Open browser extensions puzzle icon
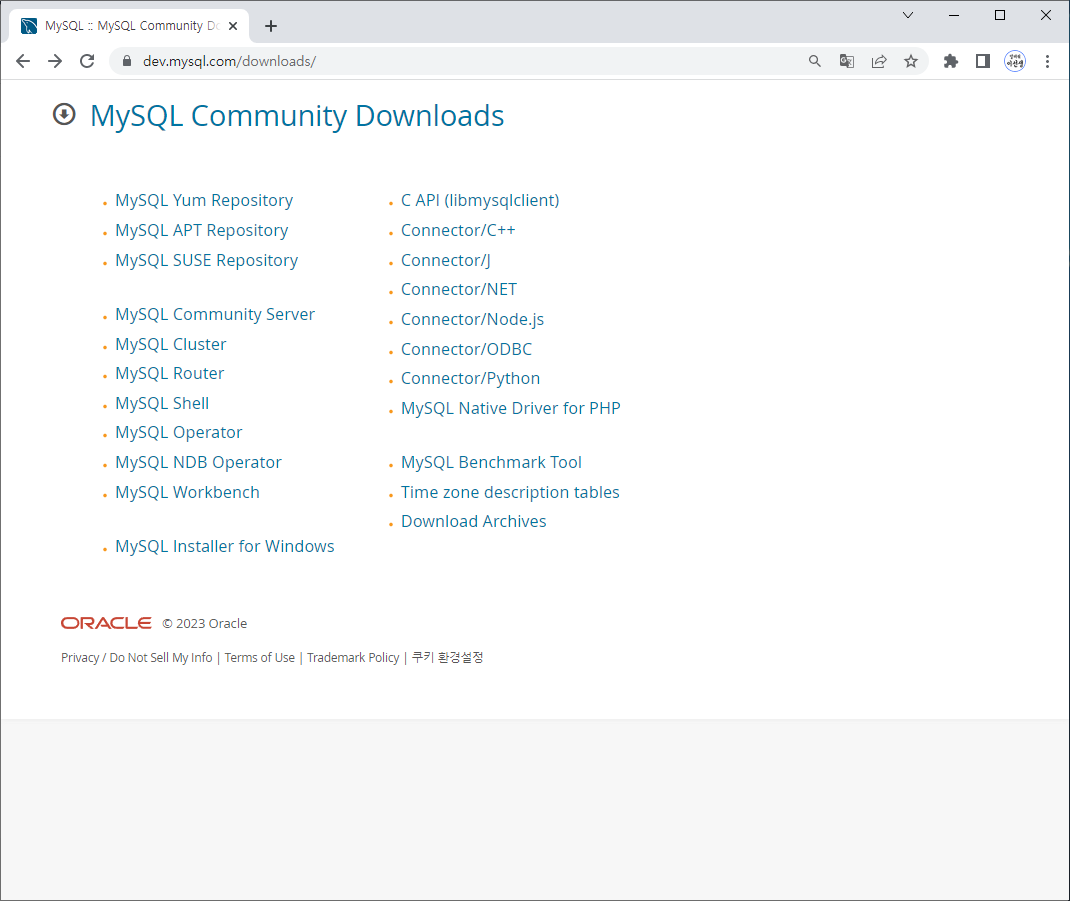 pyautogui.click(x=951, y=61)
